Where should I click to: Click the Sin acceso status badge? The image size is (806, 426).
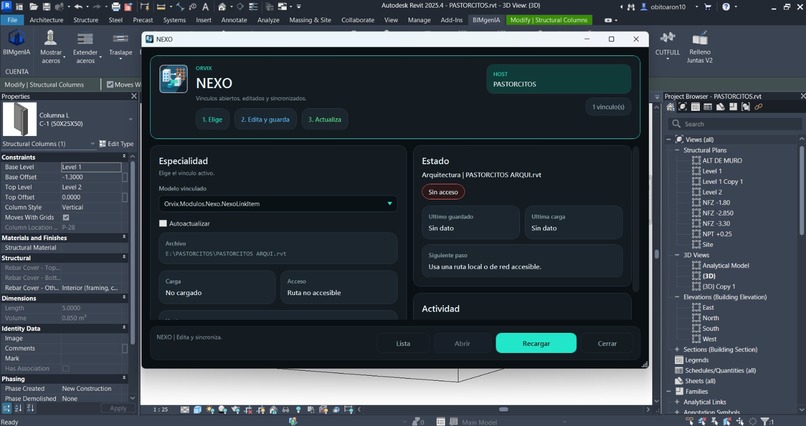[x=443, y=192]
